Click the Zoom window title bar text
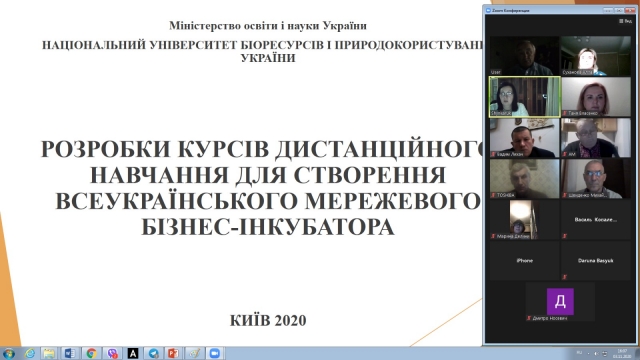The image size is (640, 360). coord(510,10)
